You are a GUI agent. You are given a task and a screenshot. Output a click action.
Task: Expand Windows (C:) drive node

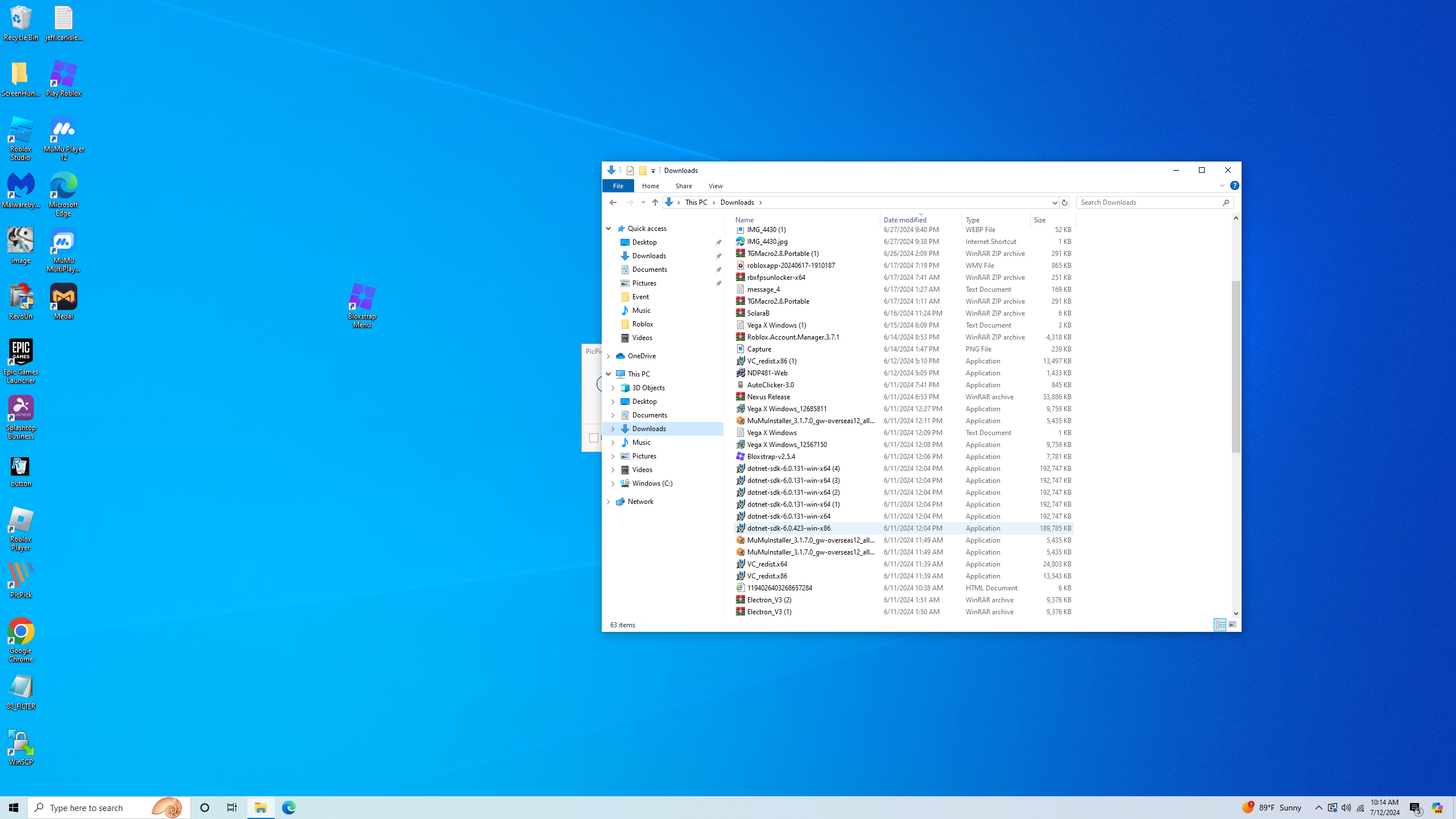click(613, 483)
